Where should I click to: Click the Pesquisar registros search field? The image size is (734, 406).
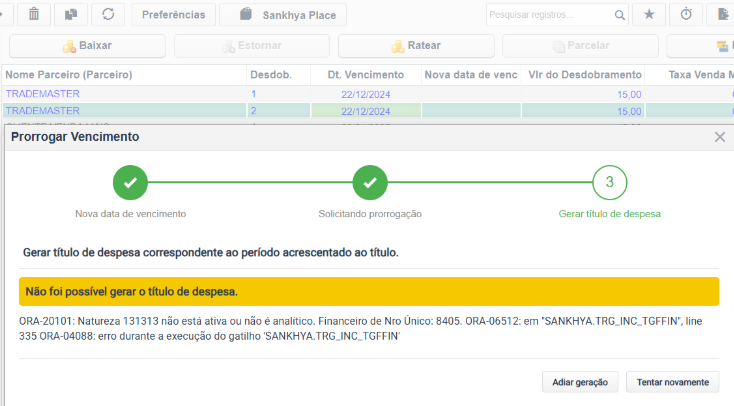coord(550,15)
